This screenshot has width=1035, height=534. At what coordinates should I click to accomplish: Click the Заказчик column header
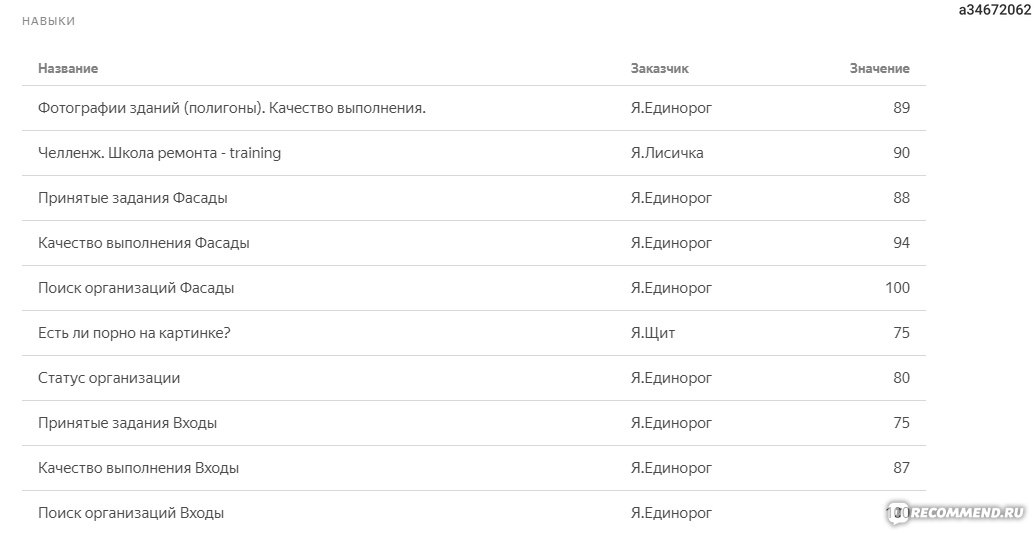tap(659, 68)
